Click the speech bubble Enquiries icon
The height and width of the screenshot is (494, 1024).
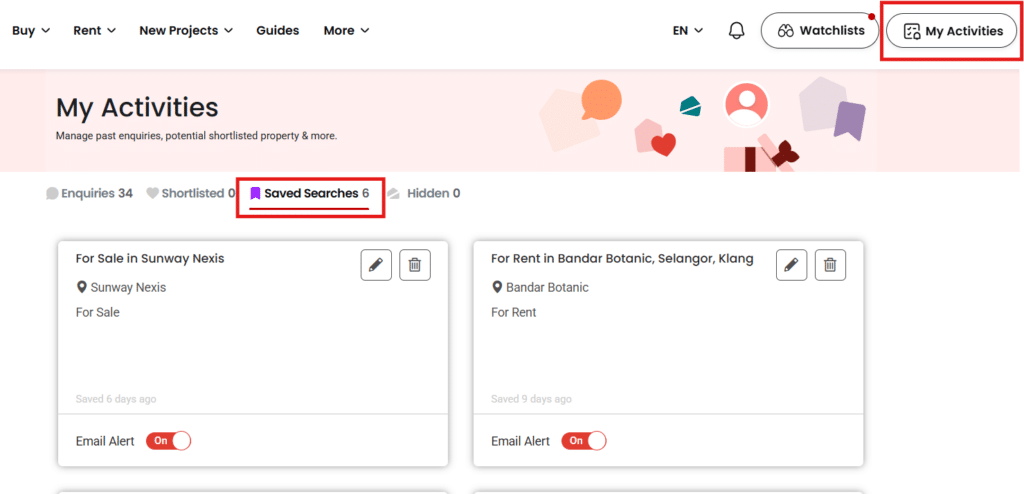[52, 193]
